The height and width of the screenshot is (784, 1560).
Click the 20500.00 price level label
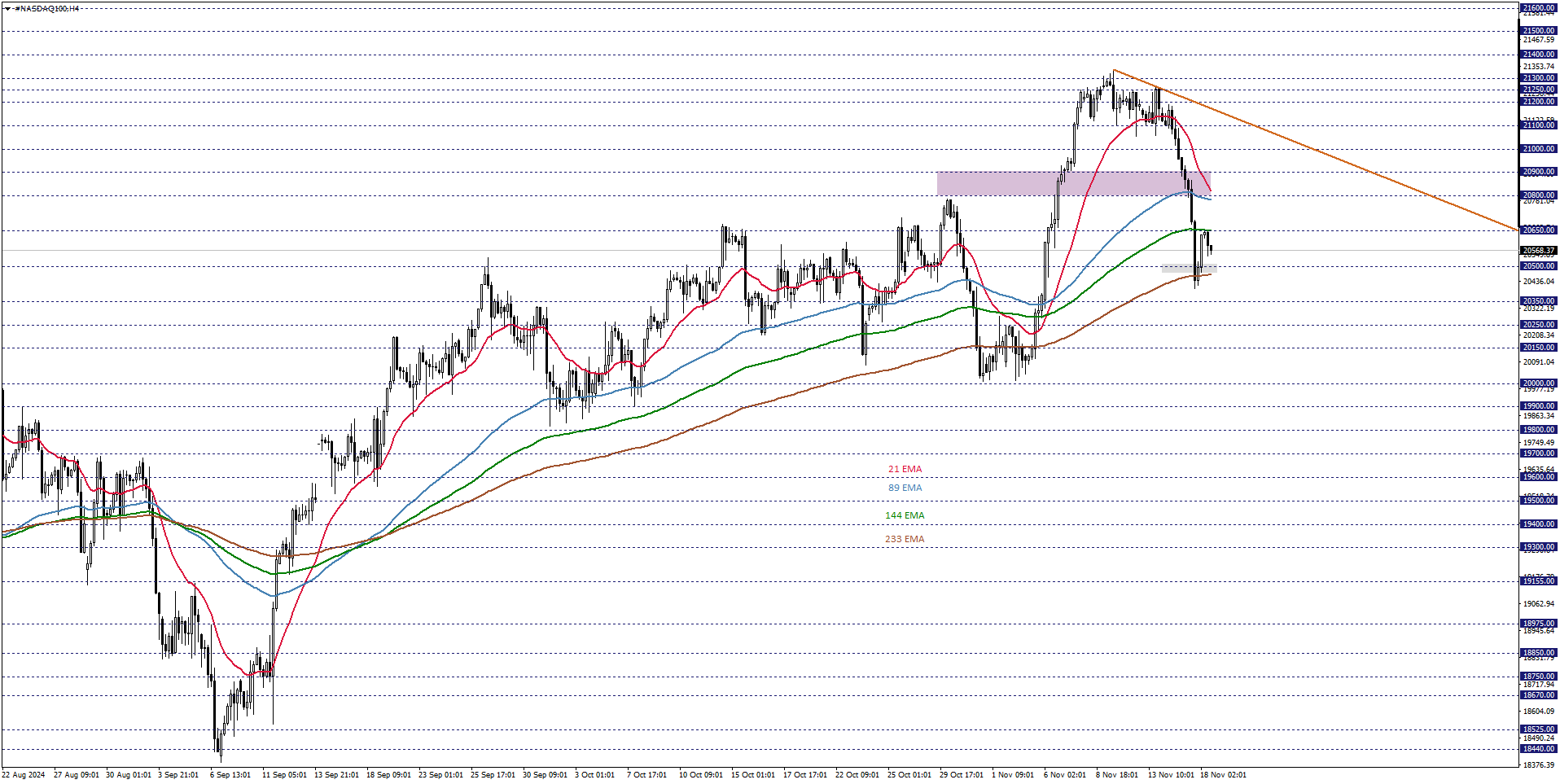[x=1539, y=266]
